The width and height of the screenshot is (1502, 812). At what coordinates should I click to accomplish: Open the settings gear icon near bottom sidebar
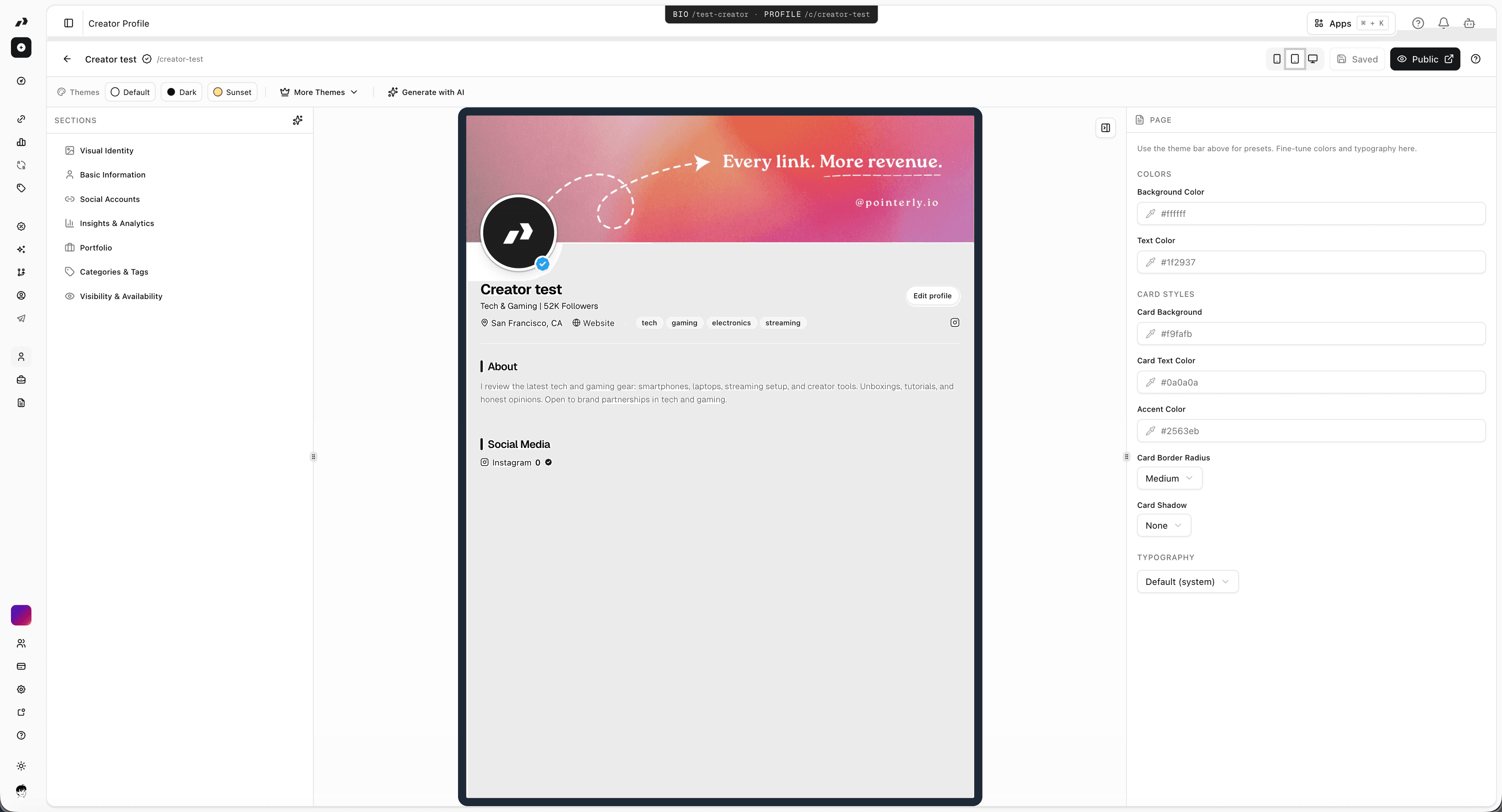tap(22, 689)
